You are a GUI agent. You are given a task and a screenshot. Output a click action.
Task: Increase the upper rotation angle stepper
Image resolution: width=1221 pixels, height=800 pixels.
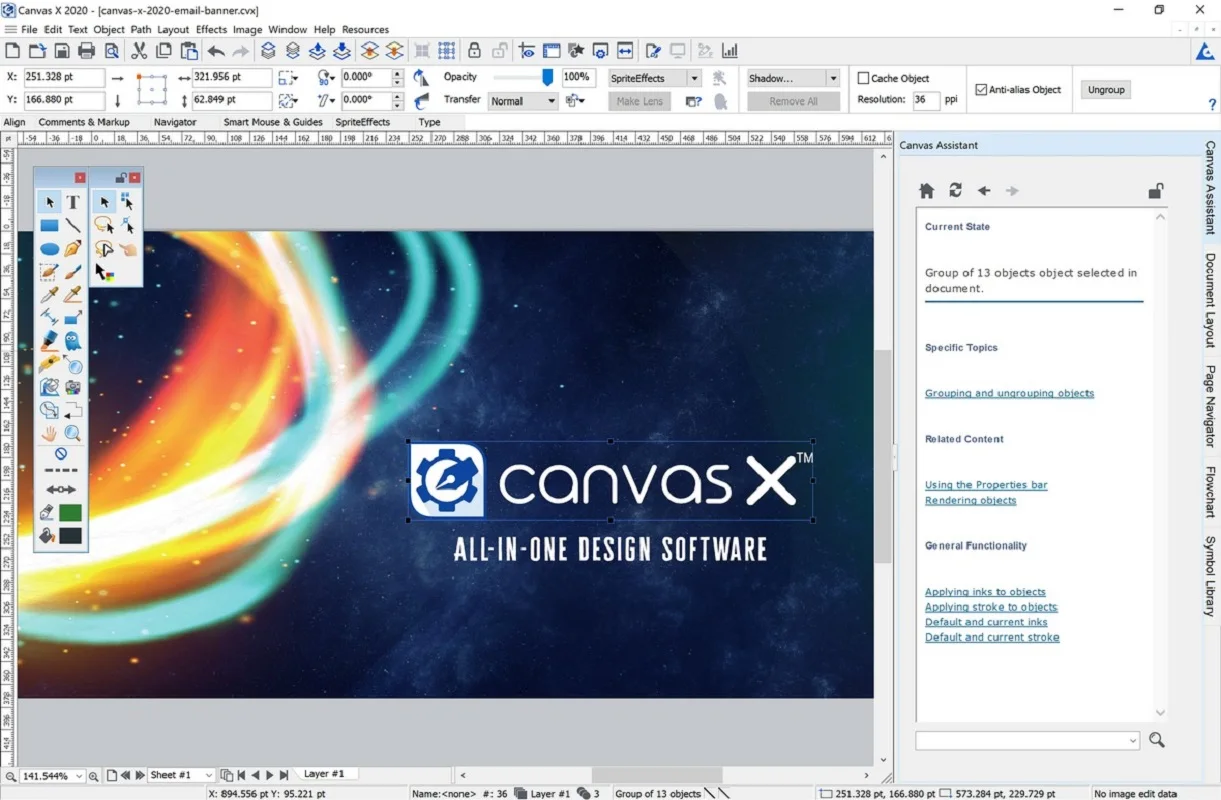click(398, 73)
